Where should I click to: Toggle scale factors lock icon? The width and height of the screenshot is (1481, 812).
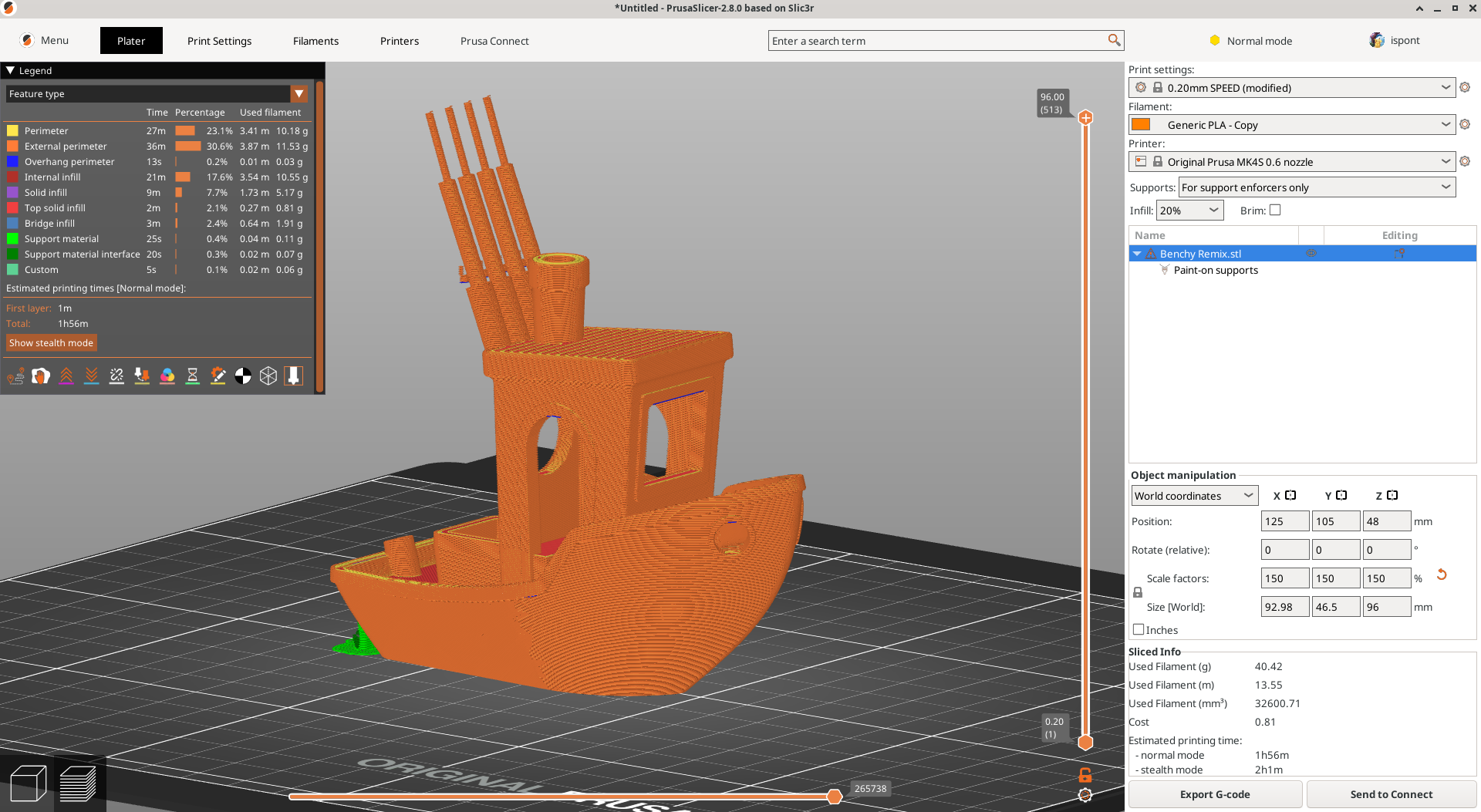click(1138, 592)
